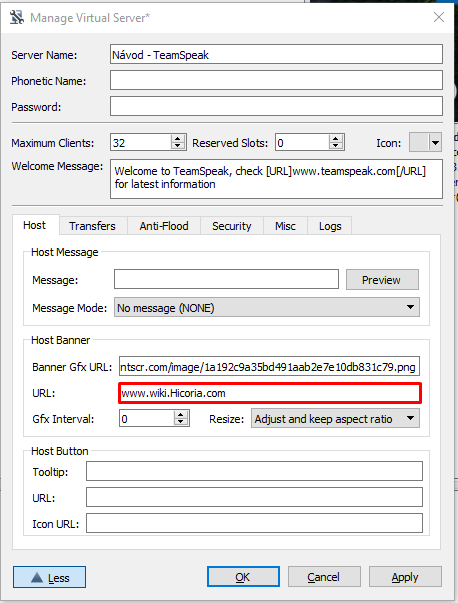
Task: Open the Logs tab
Action: pos(330,226)
